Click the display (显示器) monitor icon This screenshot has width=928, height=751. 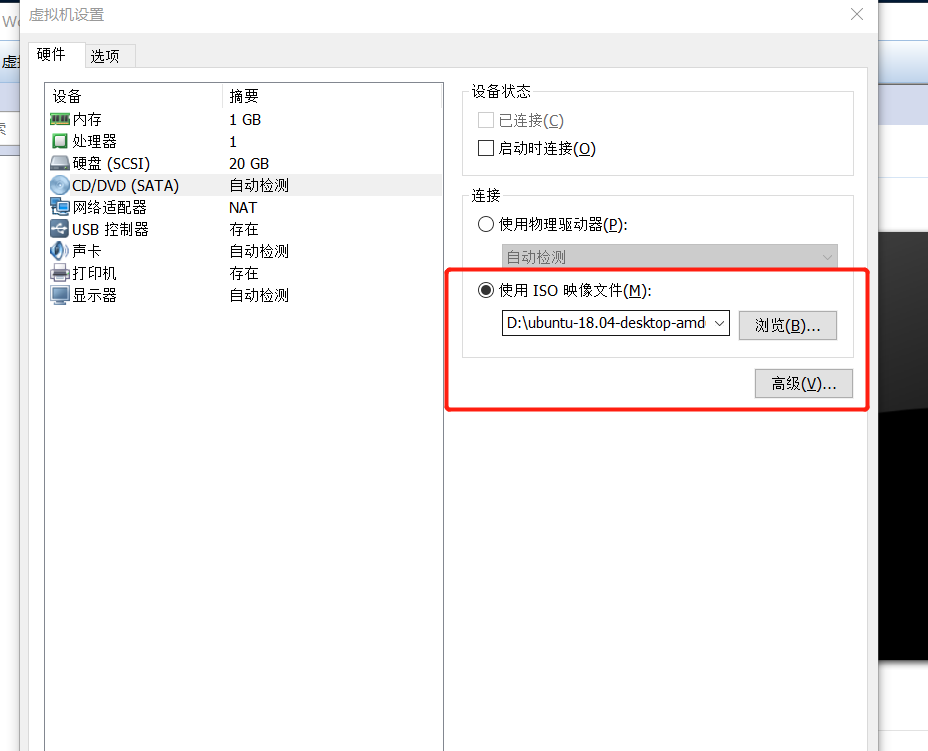[x=60, y=295]
